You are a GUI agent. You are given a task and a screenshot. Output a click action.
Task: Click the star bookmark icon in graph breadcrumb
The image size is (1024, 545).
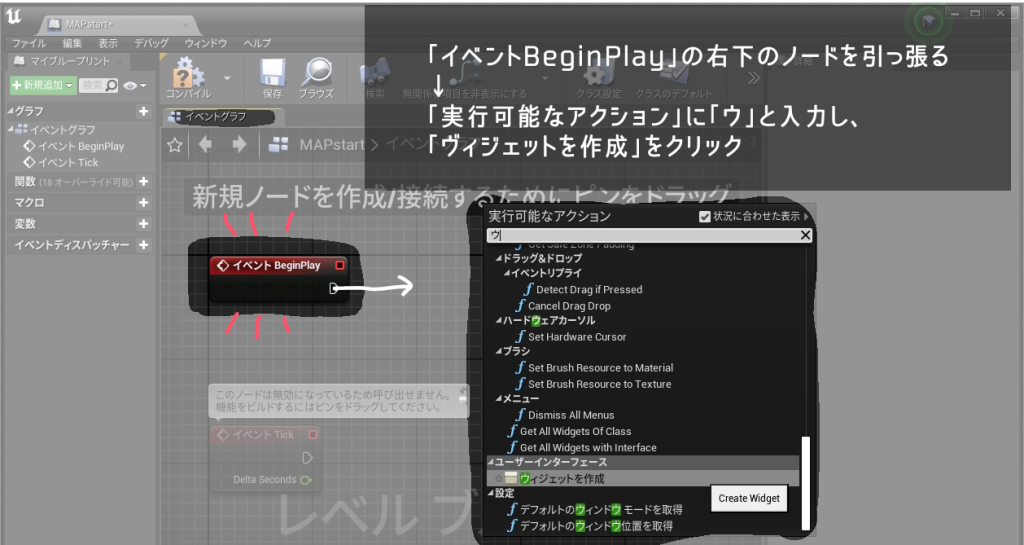[x=175, y=145]
